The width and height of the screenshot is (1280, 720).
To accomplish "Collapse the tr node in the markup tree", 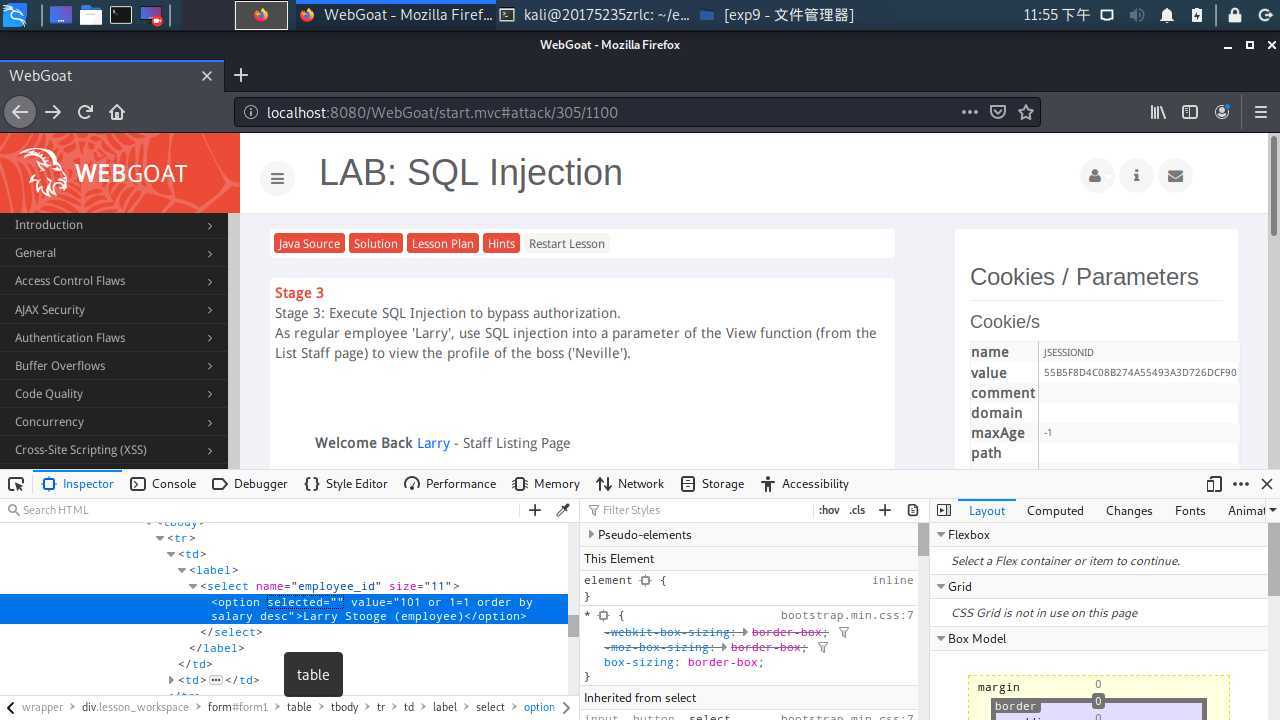I will pos(160,539).
